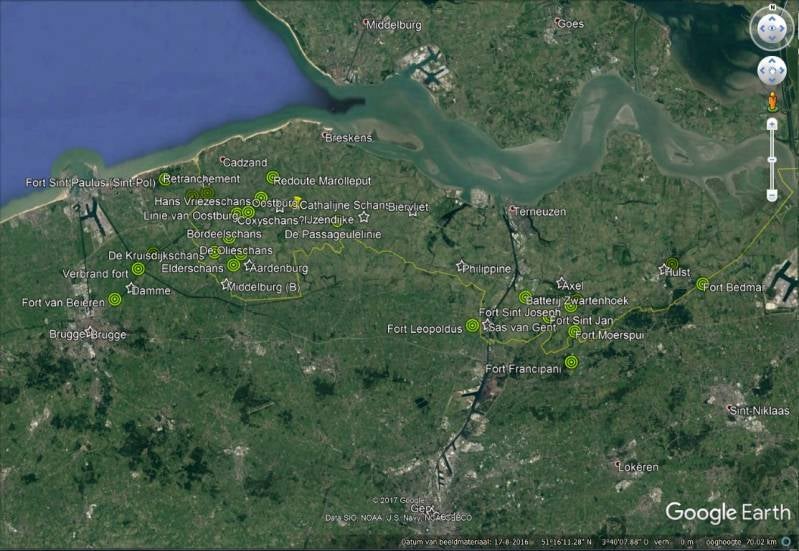
Task: Click the look-up arrow on the compass ring
Action: click(772, 18)
